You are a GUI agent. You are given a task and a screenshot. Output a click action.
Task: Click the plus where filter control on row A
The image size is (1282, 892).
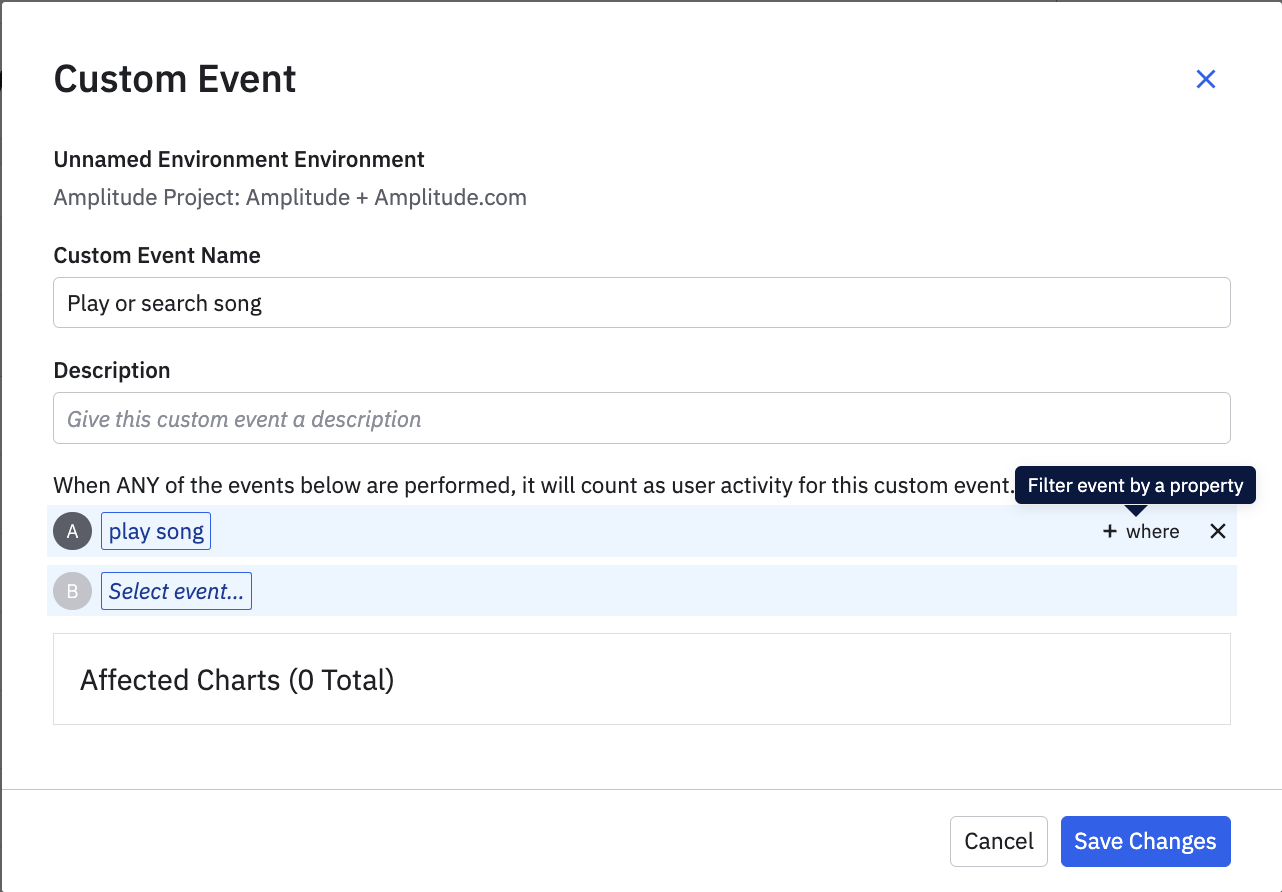[1140, 531]
